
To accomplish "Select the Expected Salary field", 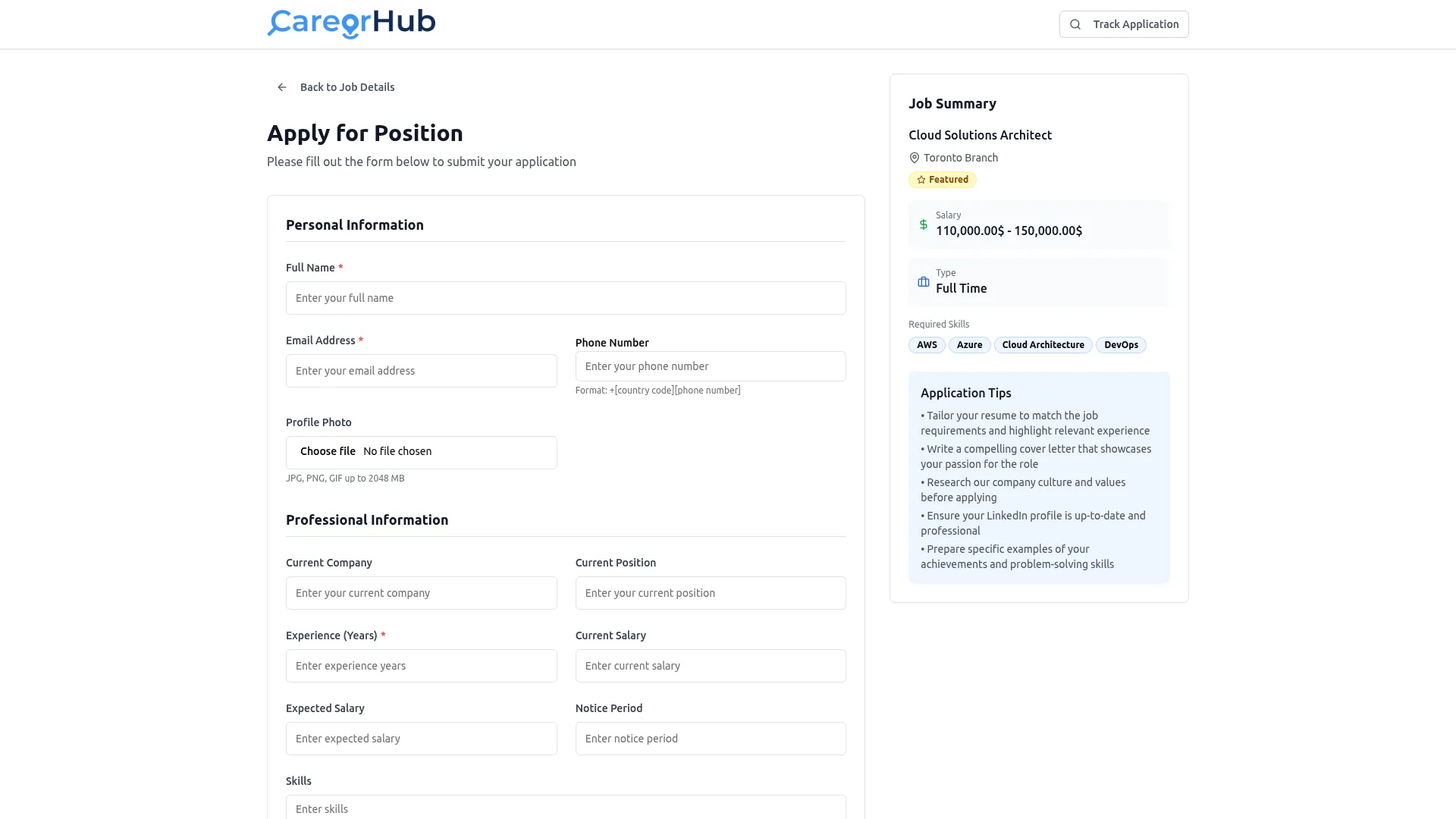I will click(421, 739).
